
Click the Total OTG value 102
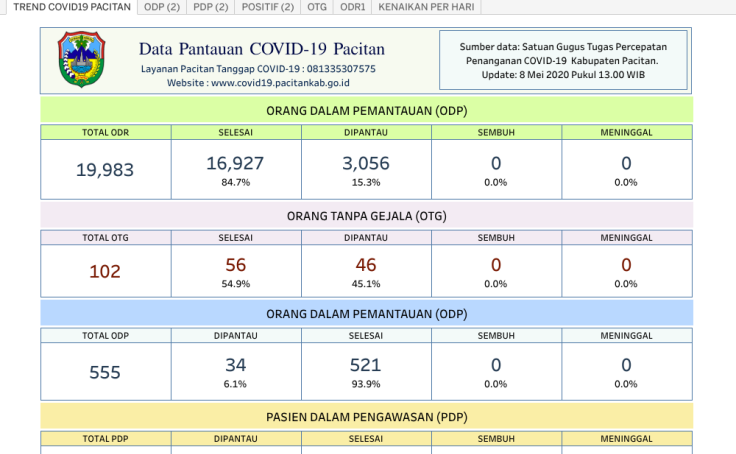click(x=105, y=271)
